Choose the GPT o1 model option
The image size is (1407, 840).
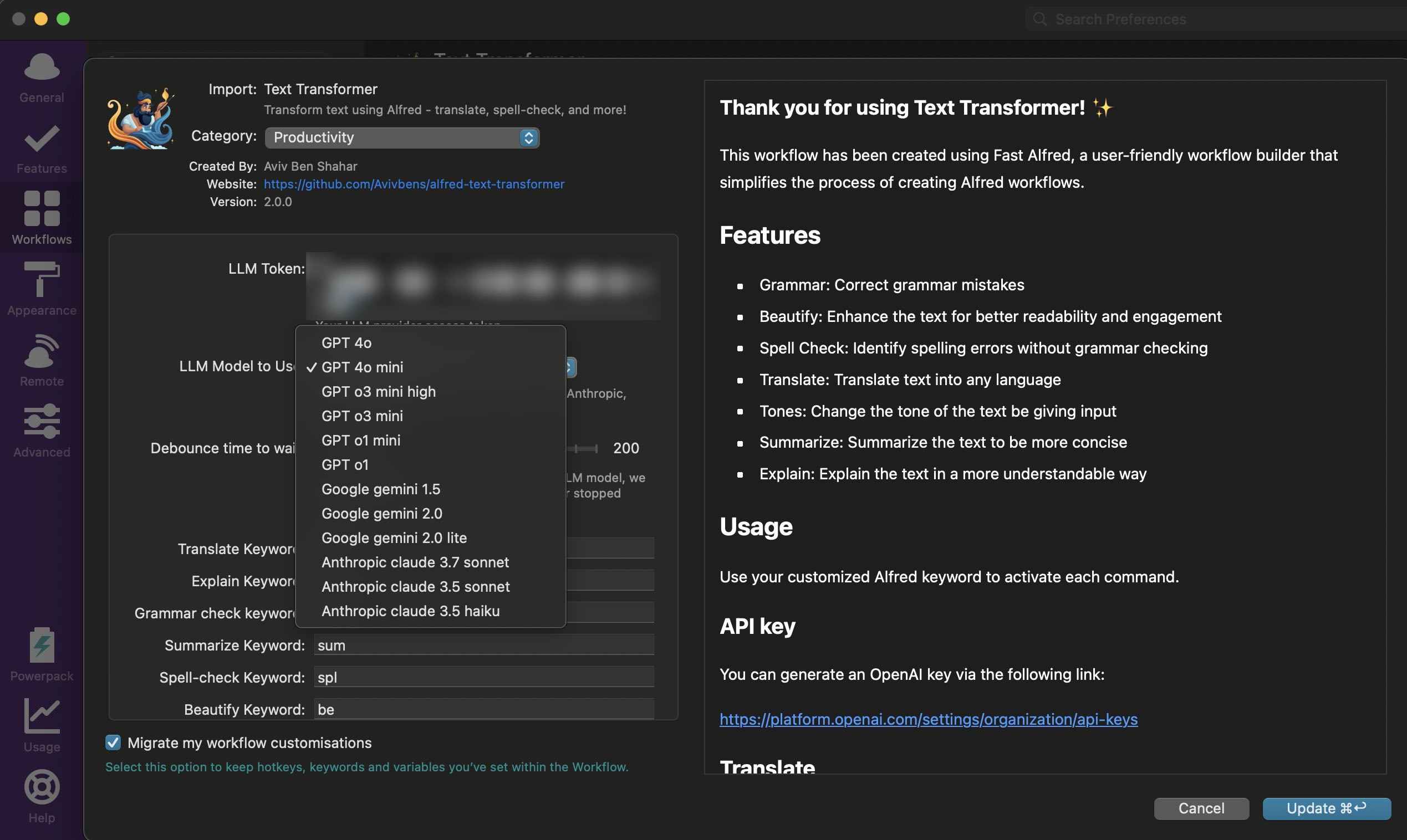[x=430, y=464]
